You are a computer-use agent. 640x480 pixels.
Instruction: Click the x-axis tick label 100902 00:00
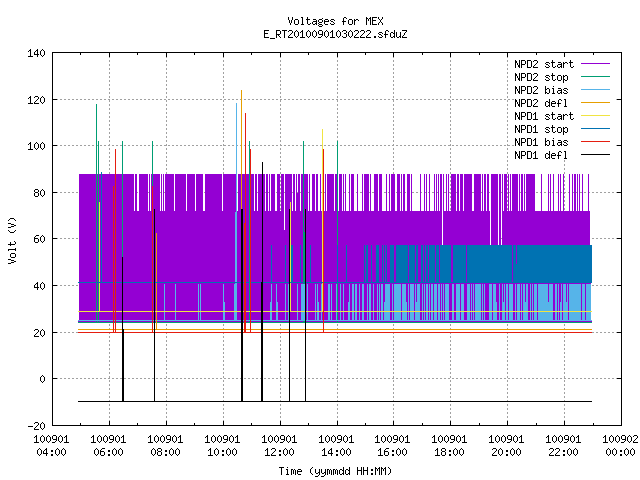click(620, 446)
